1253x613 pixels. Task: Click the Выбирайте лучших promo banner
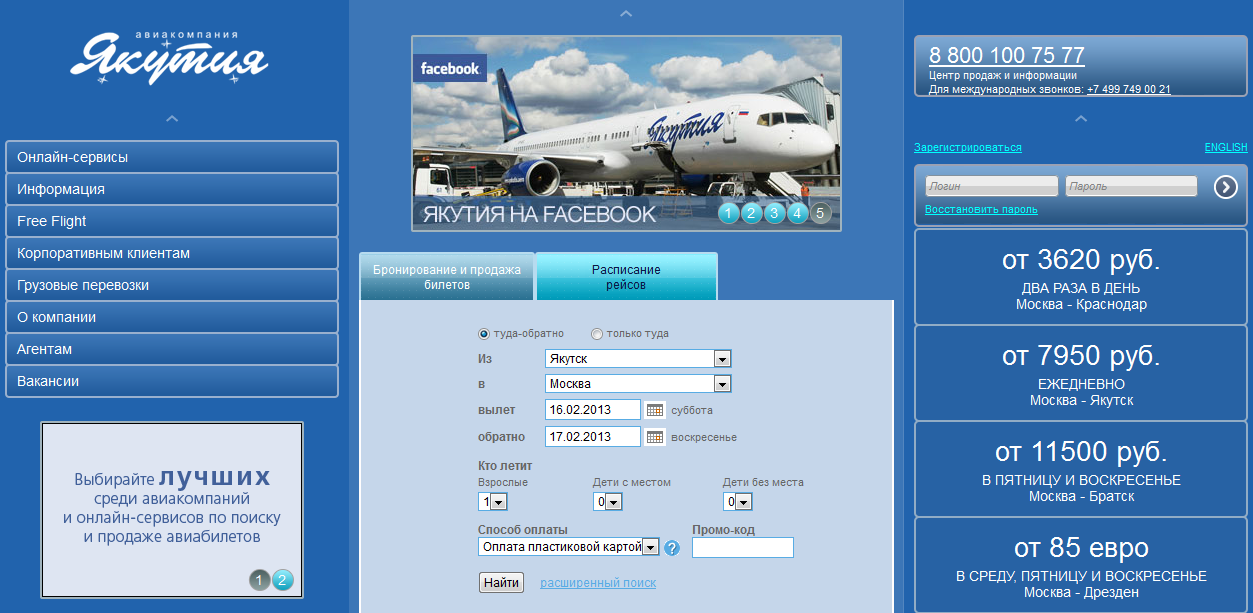(x=172, y=509)
